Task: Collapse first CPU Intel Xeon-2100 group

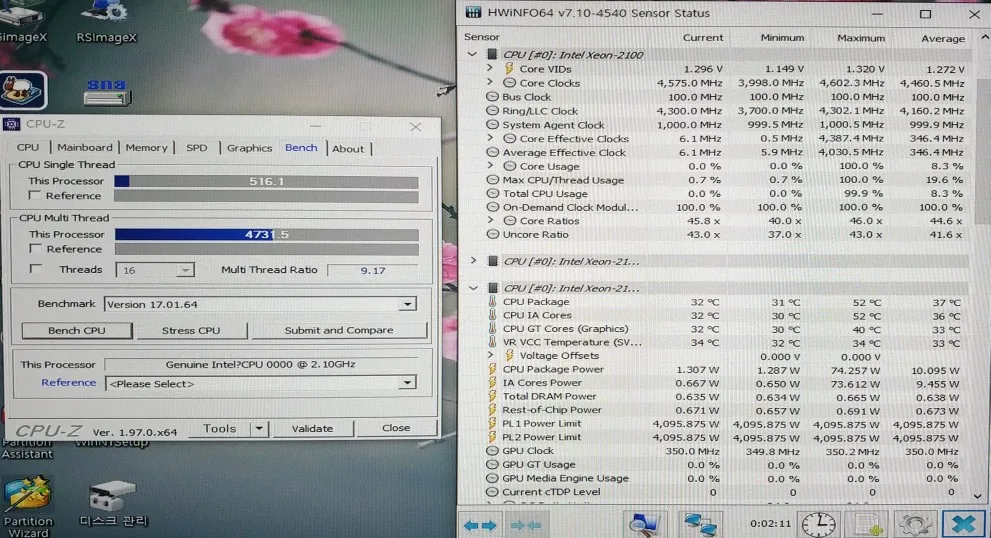Action: [x=472, y=54]
